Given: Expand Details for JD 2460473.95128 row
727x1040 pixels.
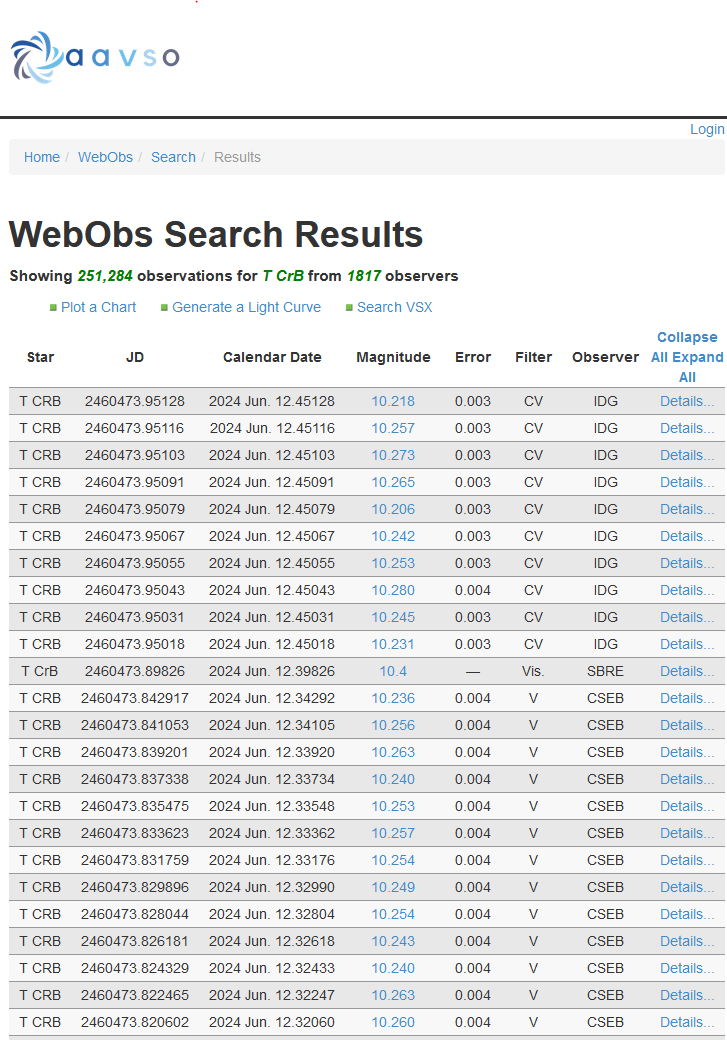Looking at the screenshot, I should pyautogui.click(x=687, y=401).
